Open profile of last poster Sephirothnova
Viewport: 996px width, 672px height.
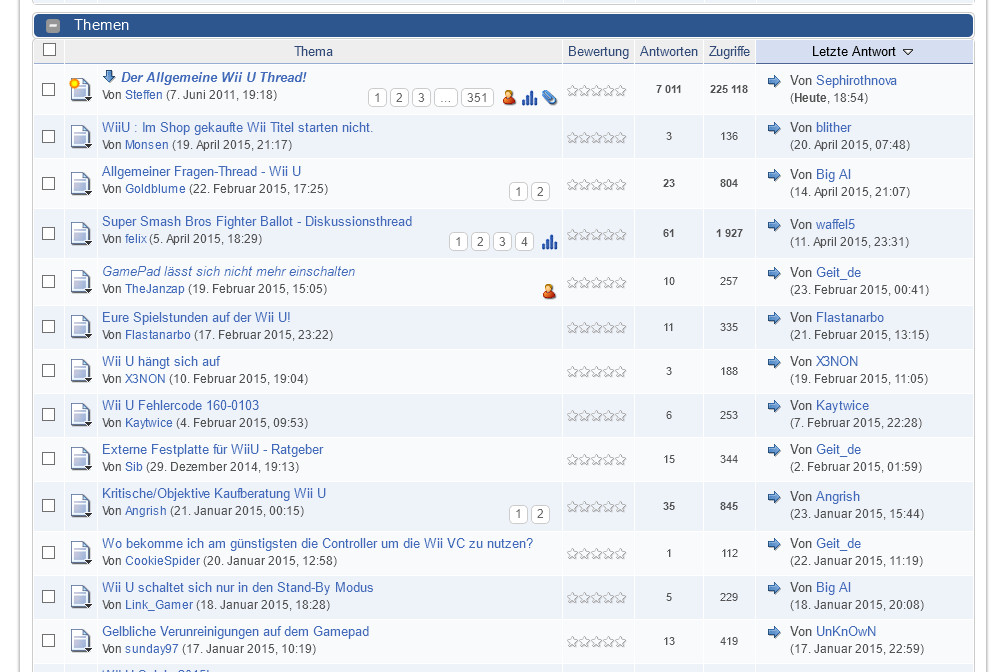point(856,81)
